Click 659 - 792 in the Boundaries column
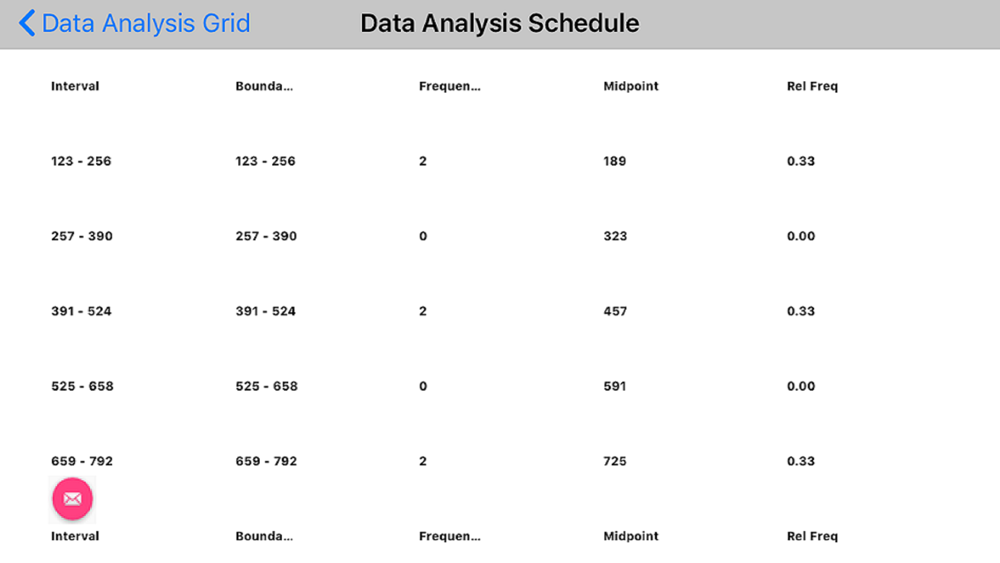 [266, 461]
